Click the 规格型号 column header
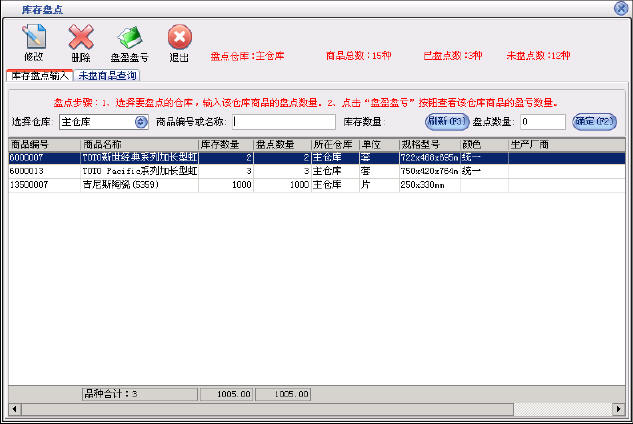 pyautogui.click(x=428, y=144)
